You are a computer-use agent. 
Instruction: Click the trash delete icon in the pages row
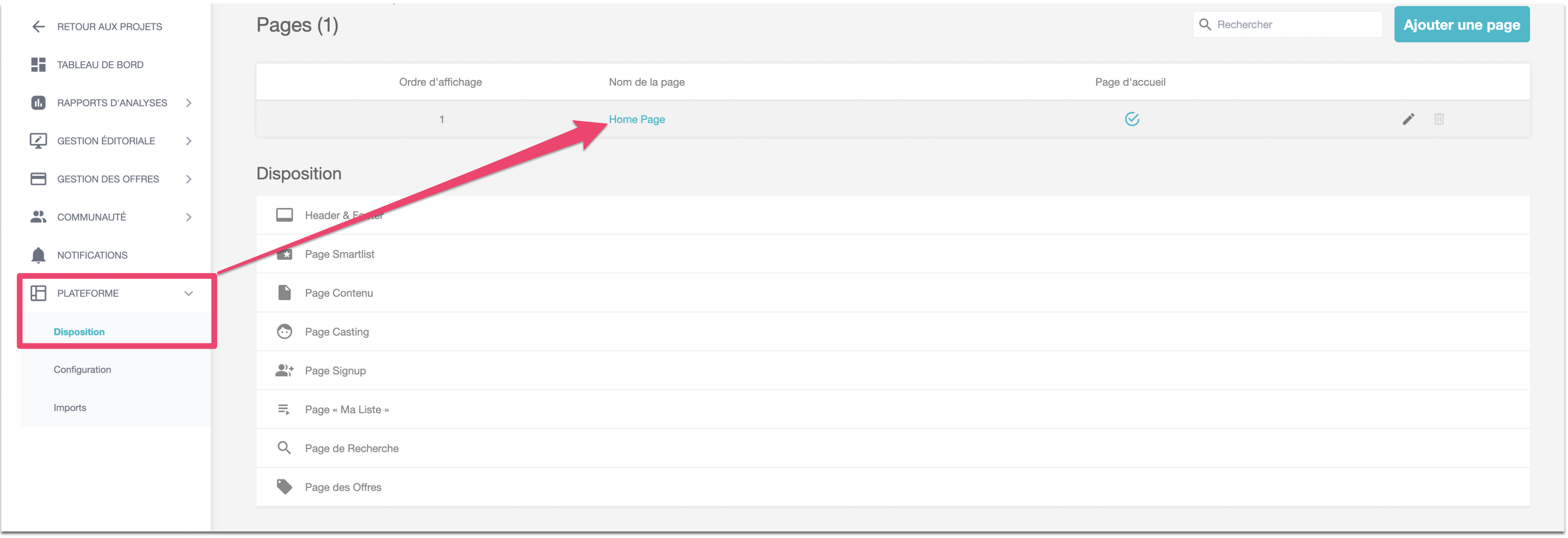coord(1438,119)
